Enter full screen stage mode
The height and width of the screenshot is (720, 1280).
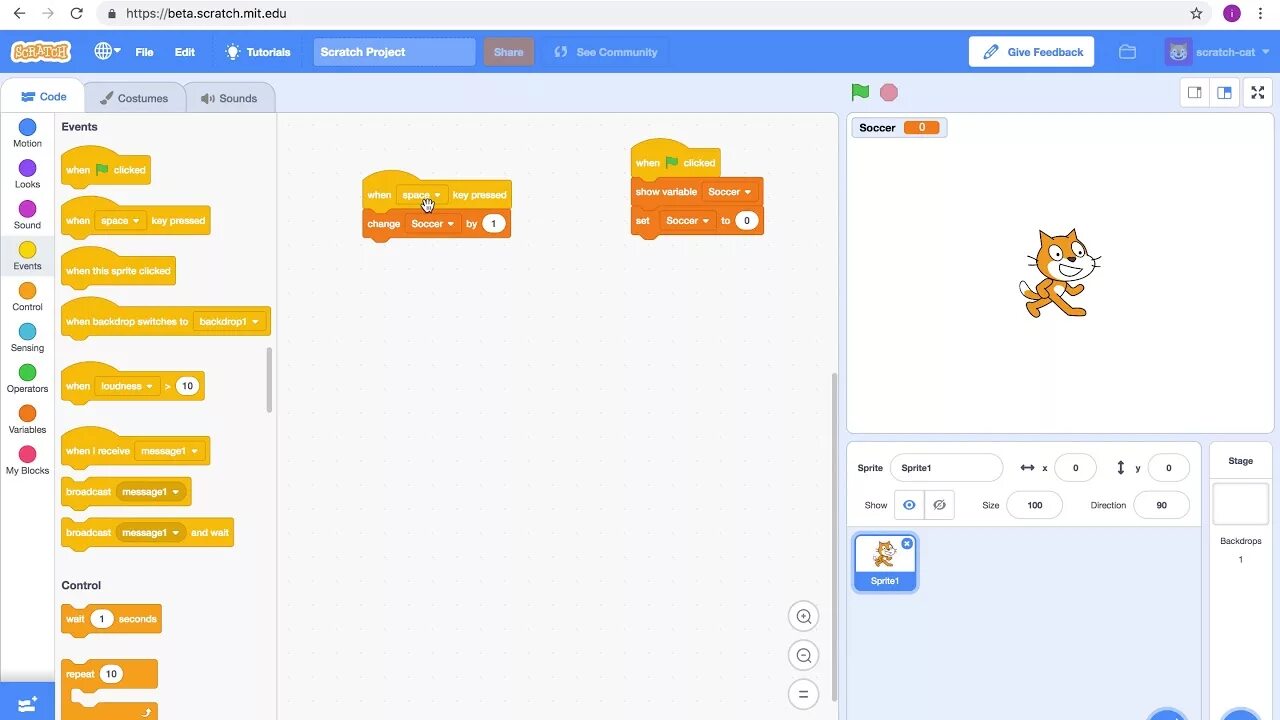(x=1258, y=92)
